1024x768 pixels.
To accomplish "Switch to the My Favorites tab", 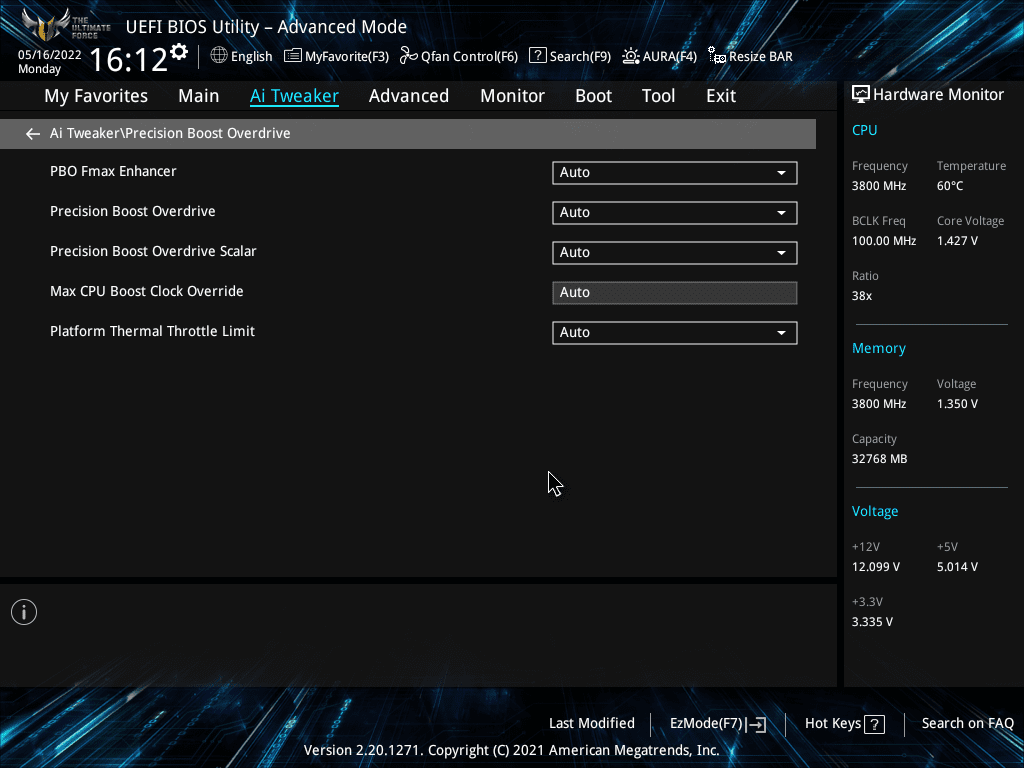I will (96, 96).
